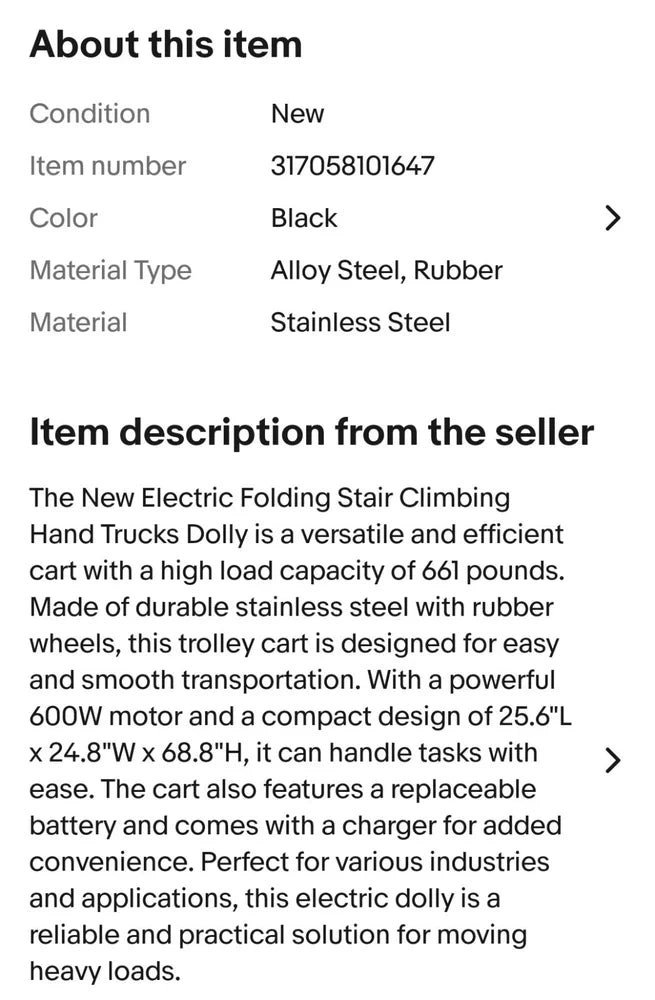Tap the "heavy loads." closing line

[105, 971]
